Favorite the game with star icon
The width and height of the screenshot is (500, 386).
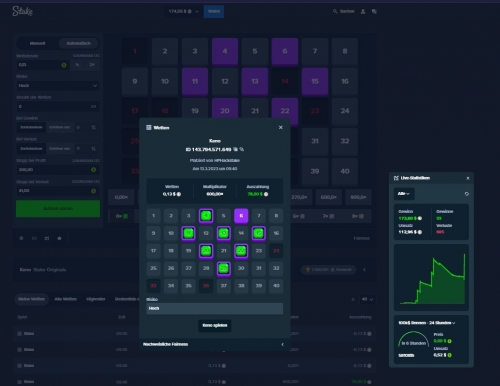click(59, 238)
